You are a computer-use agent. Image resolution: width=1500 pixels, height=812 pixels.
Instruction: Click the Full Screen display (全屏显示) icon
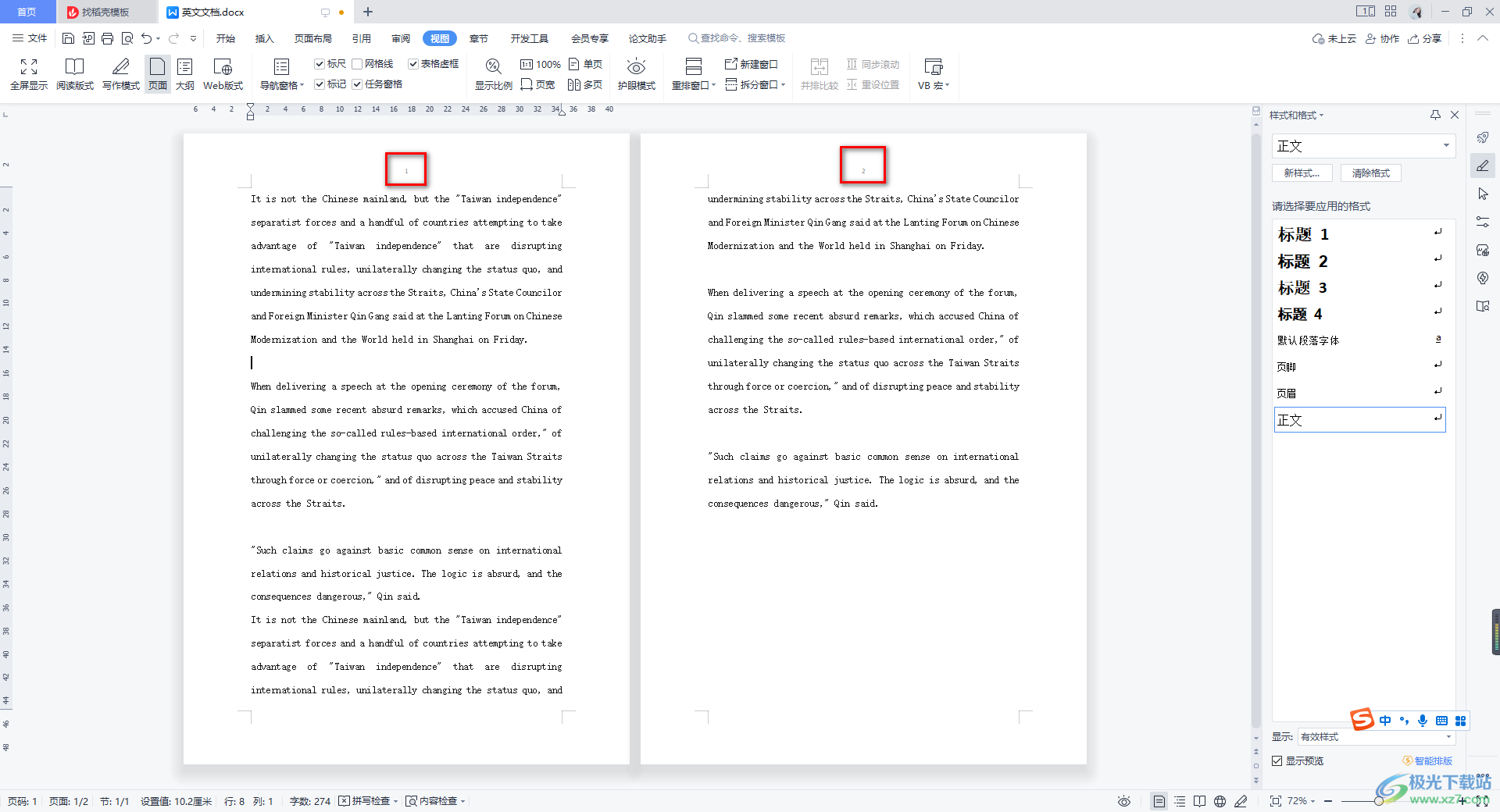[x=29, y=74]
